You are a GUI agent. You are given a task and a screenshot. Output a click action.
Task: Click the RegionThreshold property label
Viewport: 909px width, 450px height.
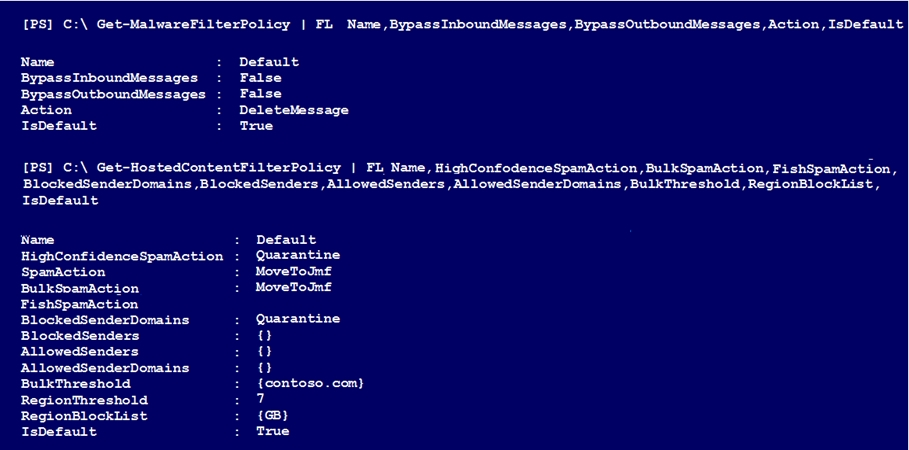tap(84, 400)
